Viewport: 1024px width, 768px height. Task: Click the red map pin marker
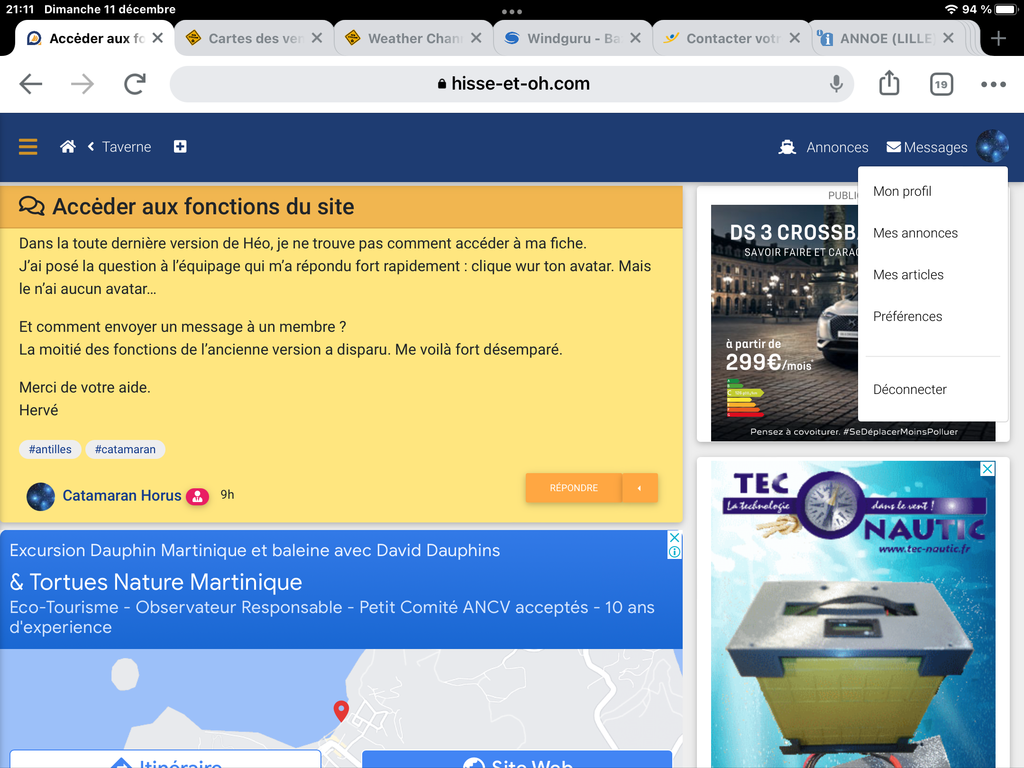coord(341,711)
